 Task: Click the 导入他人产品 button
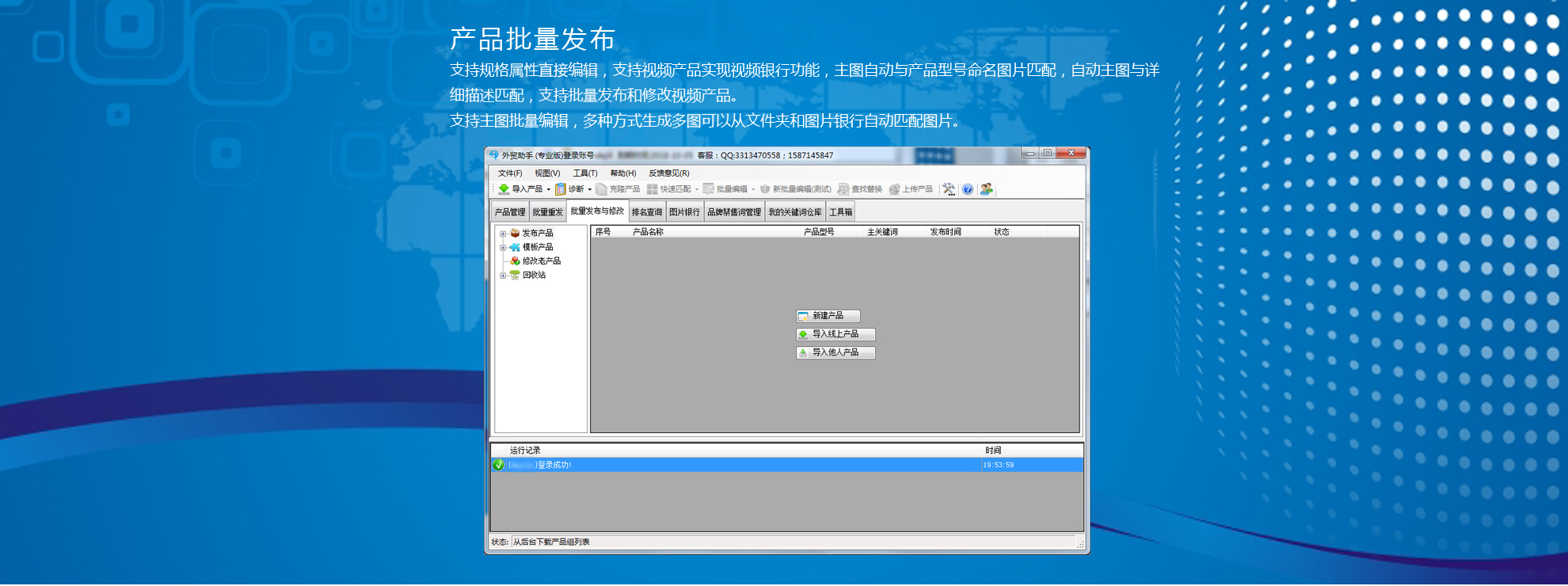point(835,352)
